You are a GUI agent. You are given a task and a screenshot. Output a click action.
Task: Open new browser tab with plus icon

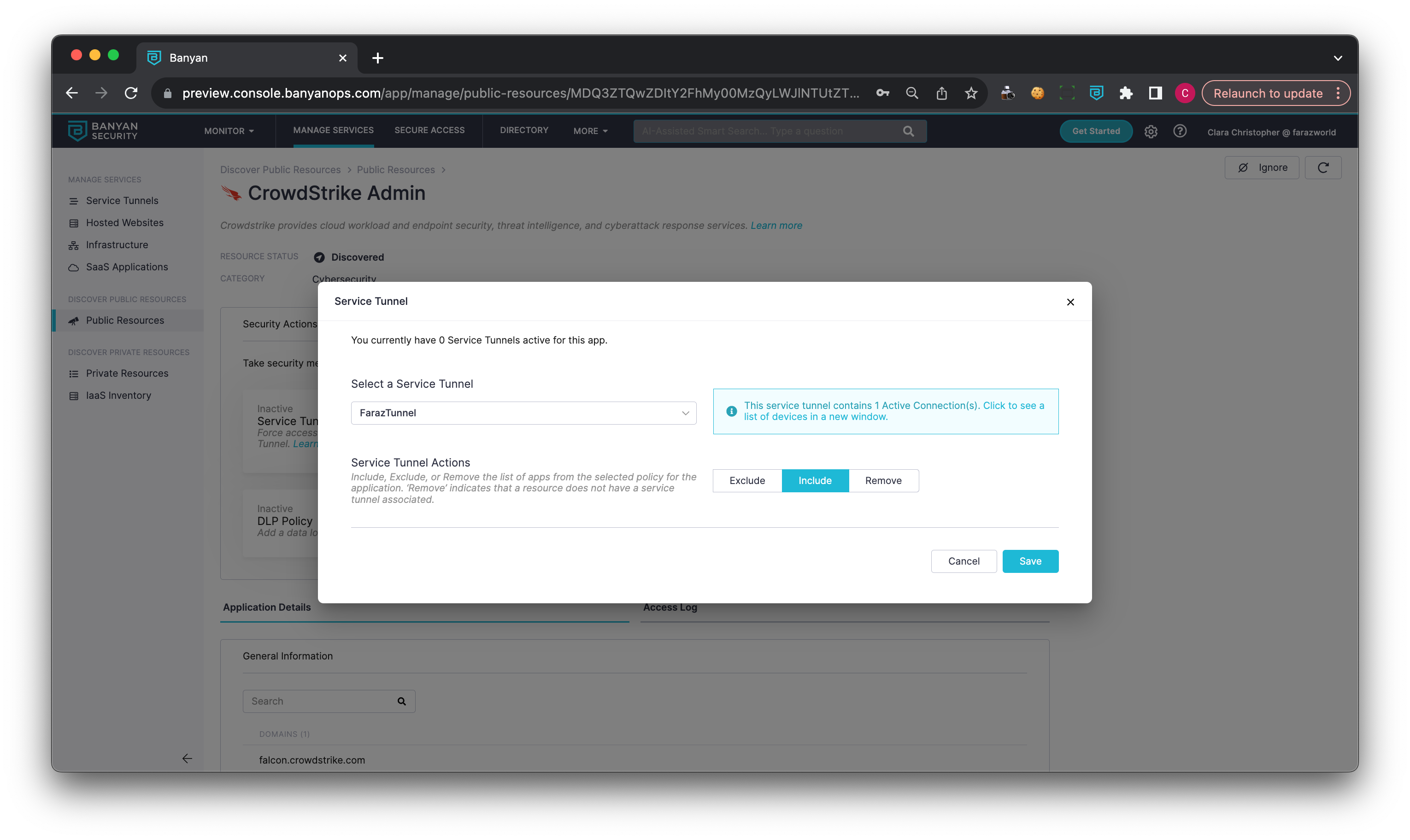tap(378, 58)
